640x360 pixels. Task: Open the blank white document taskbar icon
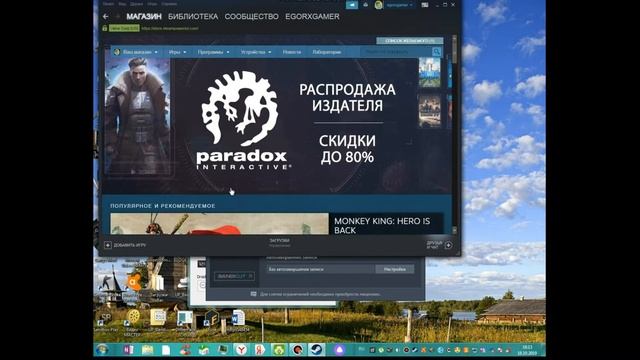(166, 350)
